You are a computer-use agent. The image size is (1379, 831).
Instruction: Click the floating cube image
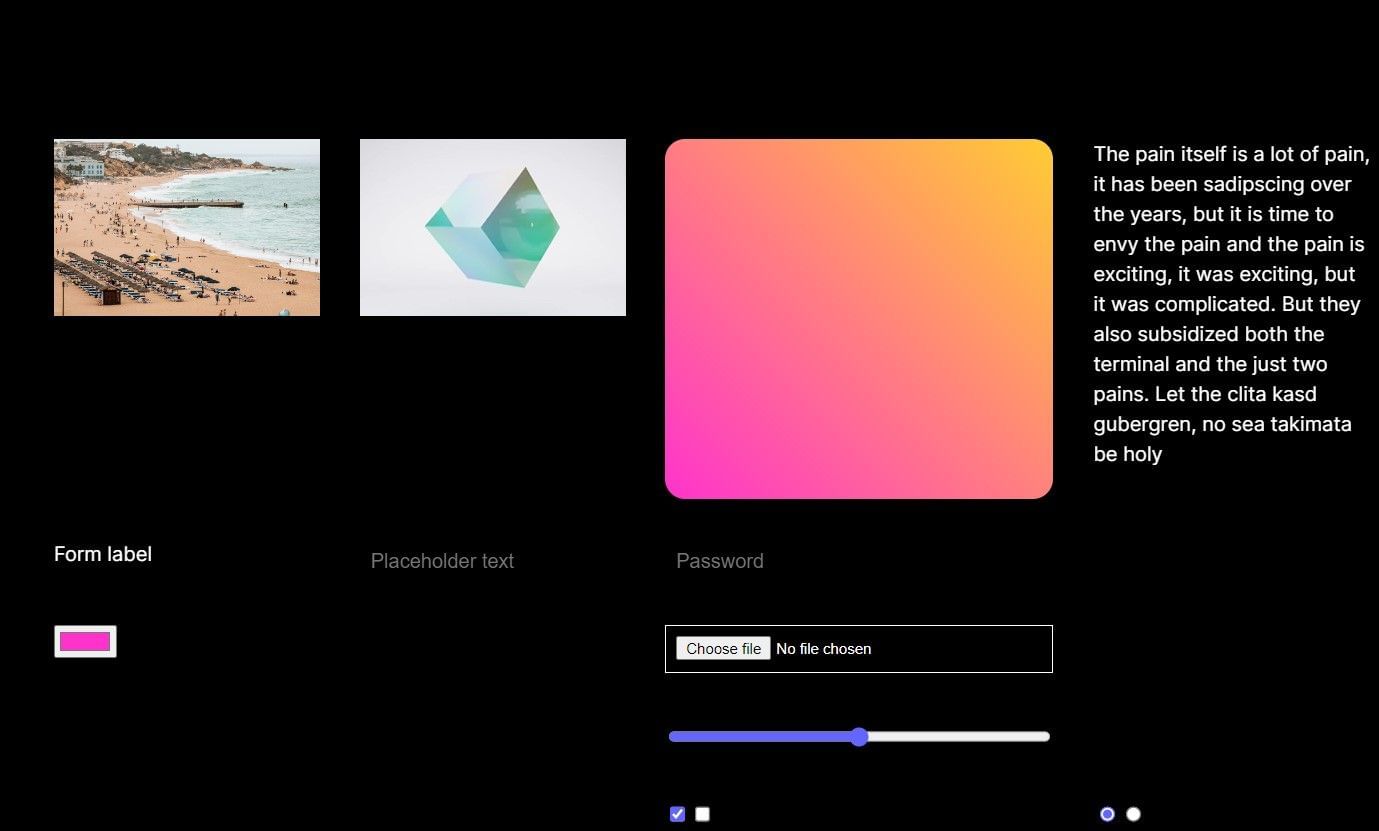[492, 226]
